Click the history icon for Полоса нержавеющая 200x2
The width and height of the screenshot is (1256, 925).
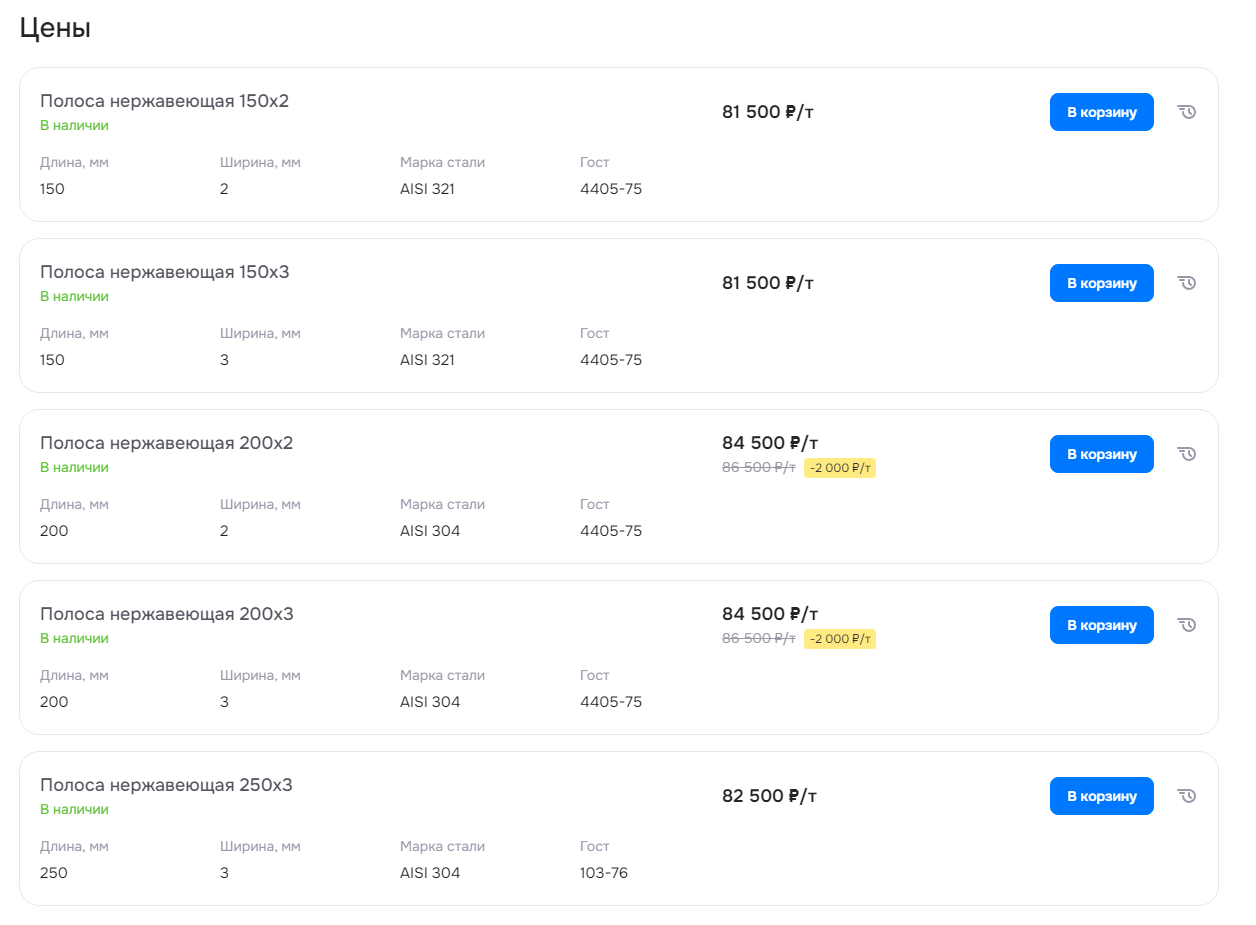click(x=1187, y=454)
